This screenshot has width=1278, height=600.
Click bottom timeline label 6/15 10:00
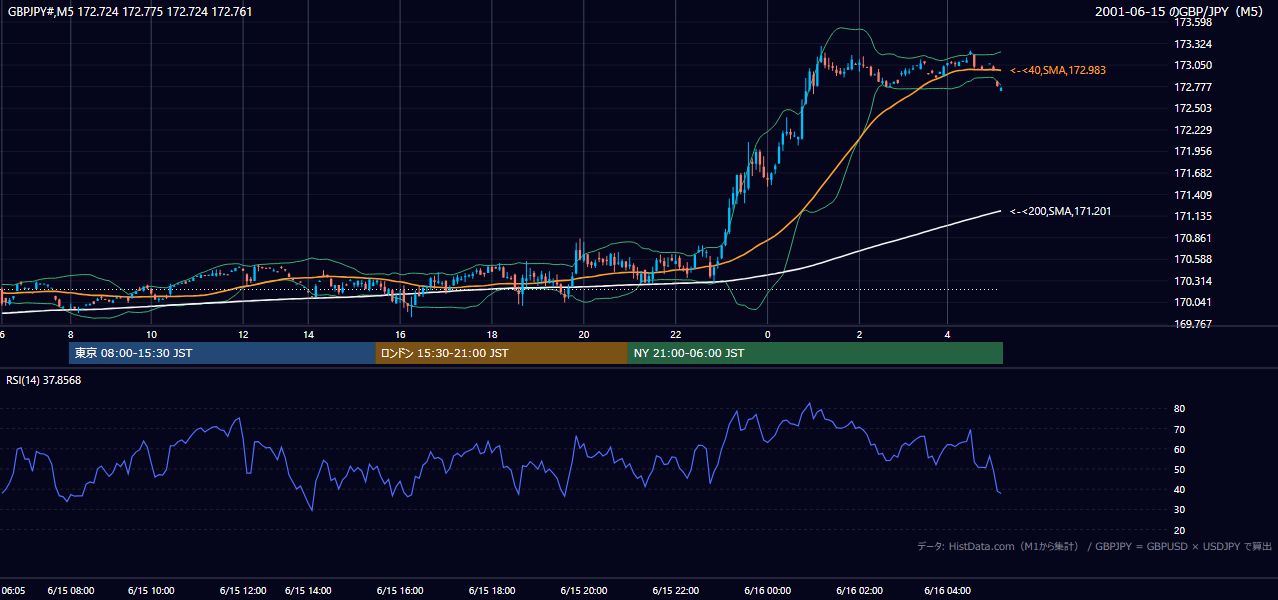pos(152,591)
